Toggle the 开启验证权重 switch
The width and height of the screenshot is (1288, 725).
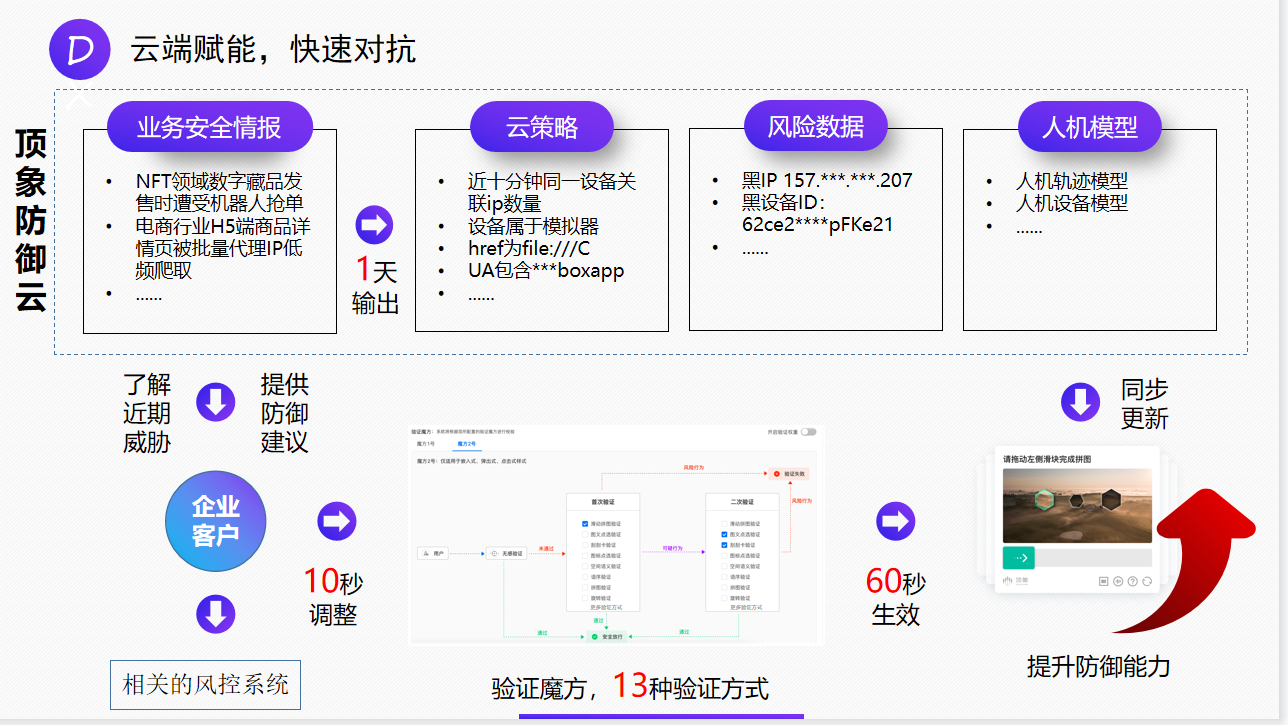[x=808, y=432]
